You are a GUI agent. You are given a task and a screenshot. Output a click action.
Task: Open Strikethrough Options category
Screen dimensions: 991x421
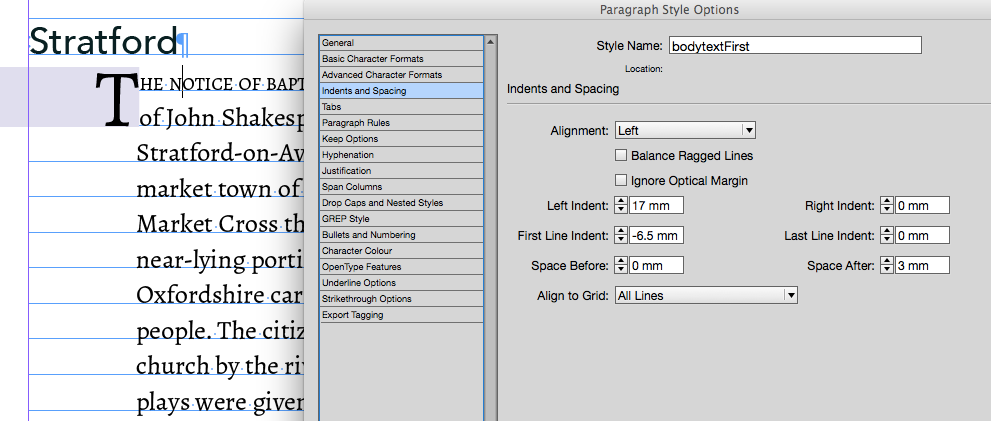402,298
